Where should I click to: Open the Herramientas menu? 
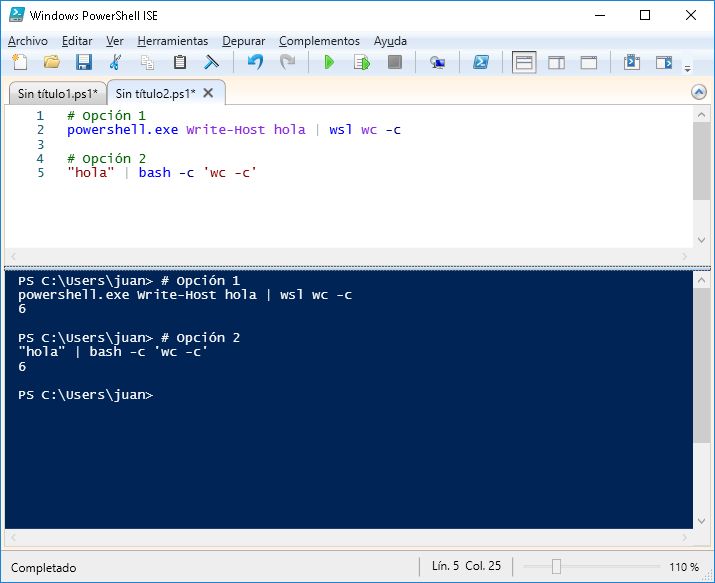(172, 41)
